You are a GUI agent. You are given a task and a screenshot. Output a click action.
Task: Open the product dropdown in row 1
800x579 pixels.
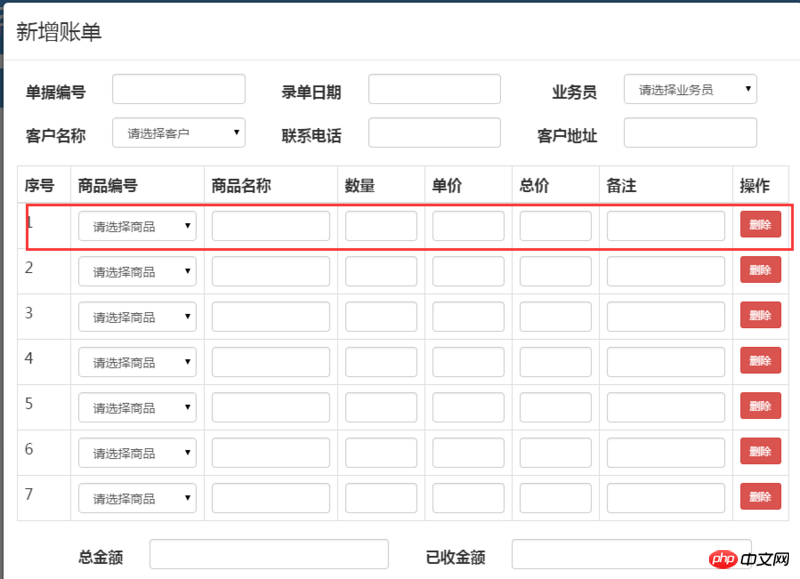pos(137,226)
